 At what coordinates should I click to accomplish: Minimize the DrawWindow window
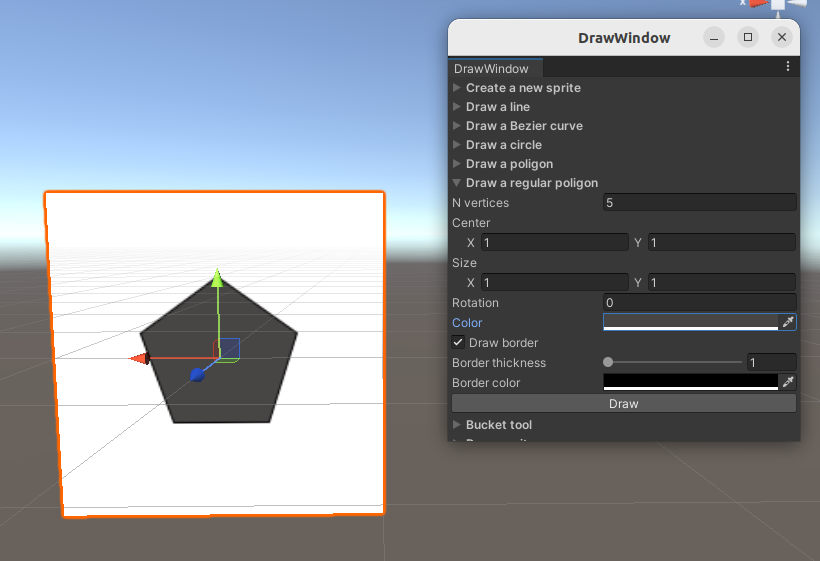[x=714, y=37]
